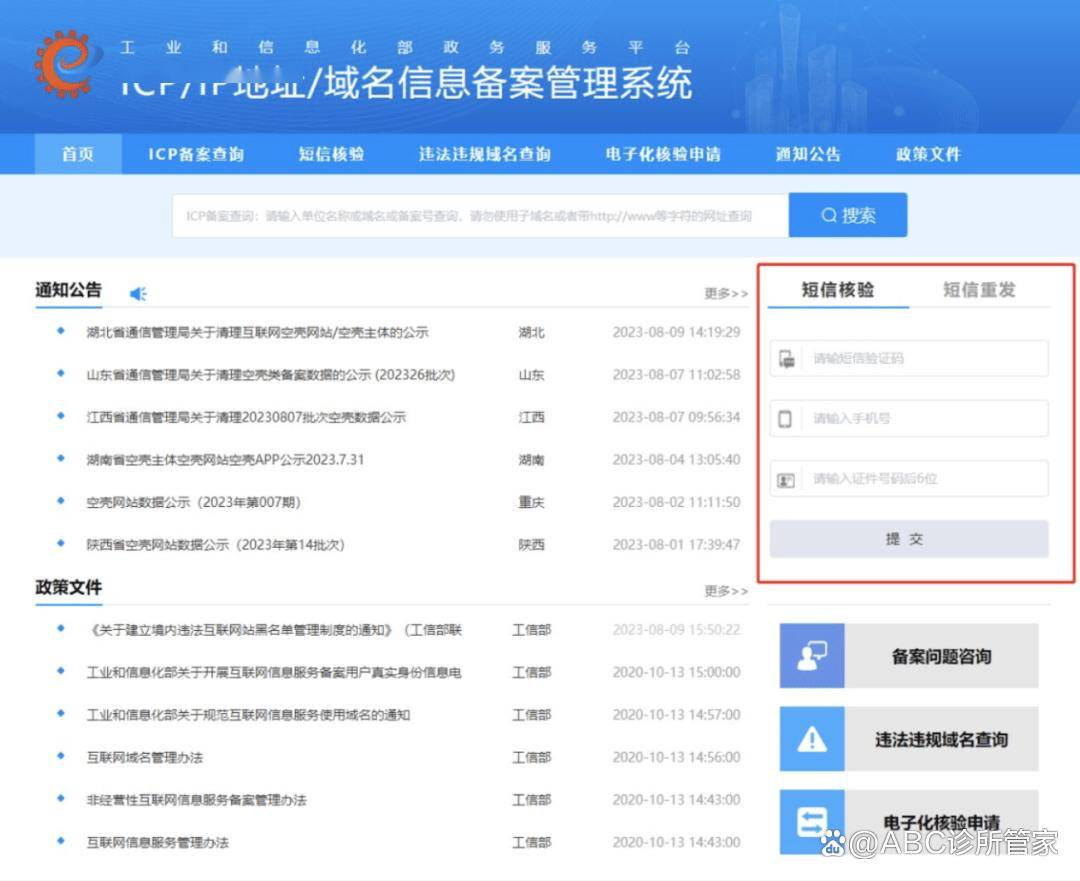This screenshot has width=1080, height=881.
Task: Open the 互联网域名管理办法 document
Action: [x=145, y=758]
